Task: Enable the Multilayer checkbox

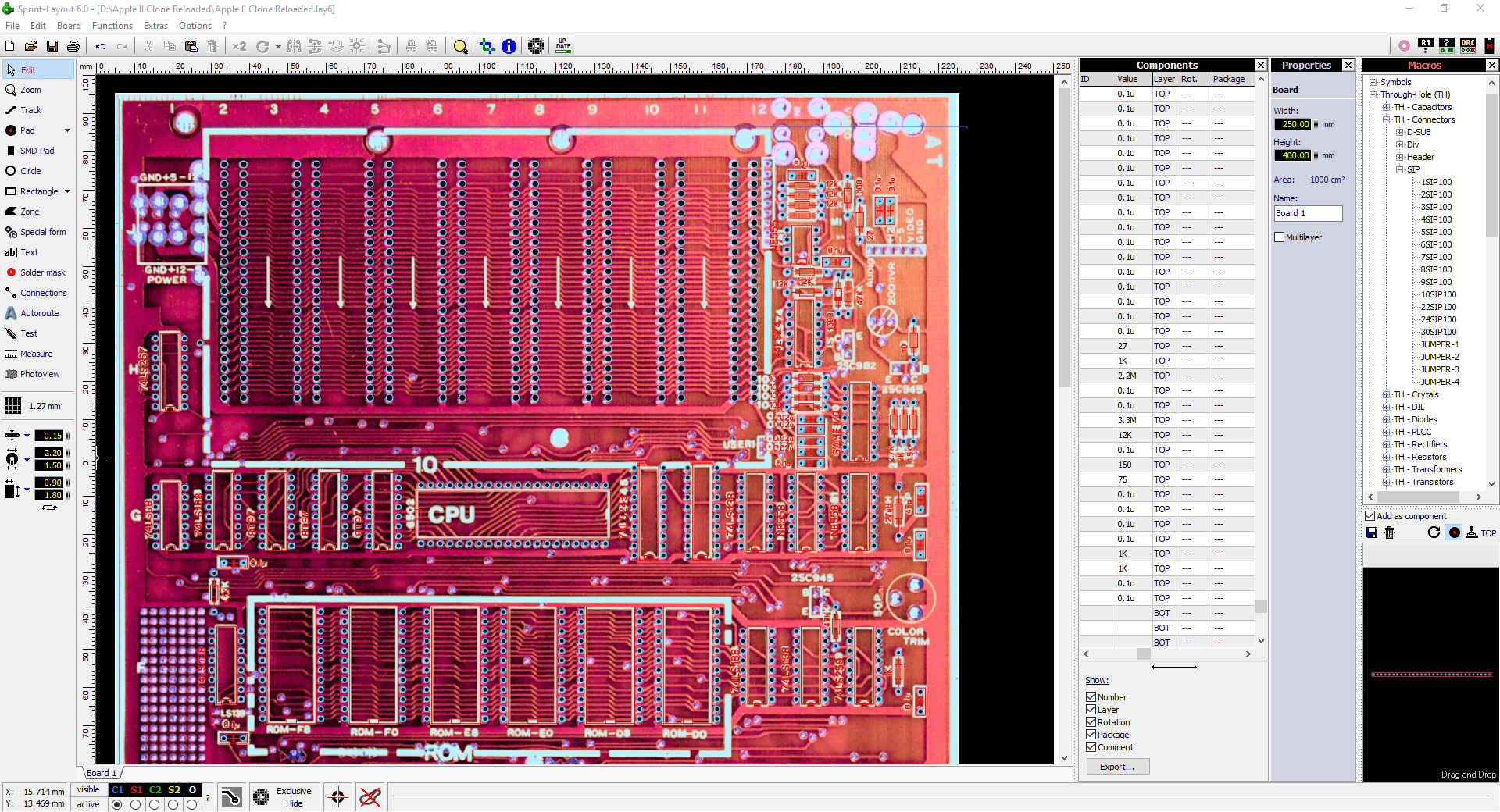Action: click(x=1279, y=237)
